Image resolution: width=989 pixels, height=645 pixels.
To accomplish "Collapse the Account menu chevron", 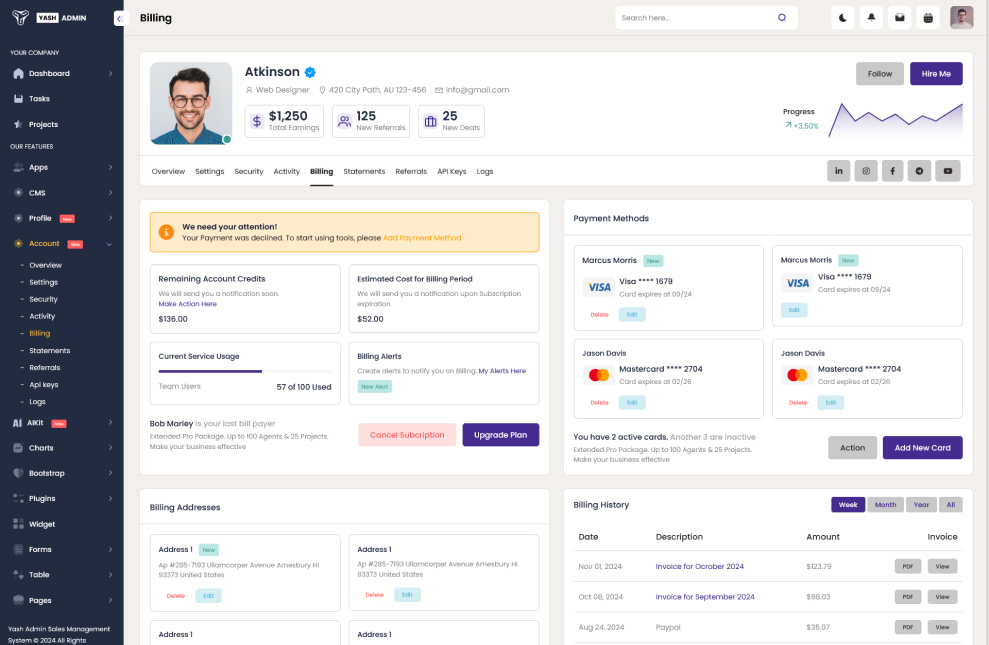I will pos(109,244).
